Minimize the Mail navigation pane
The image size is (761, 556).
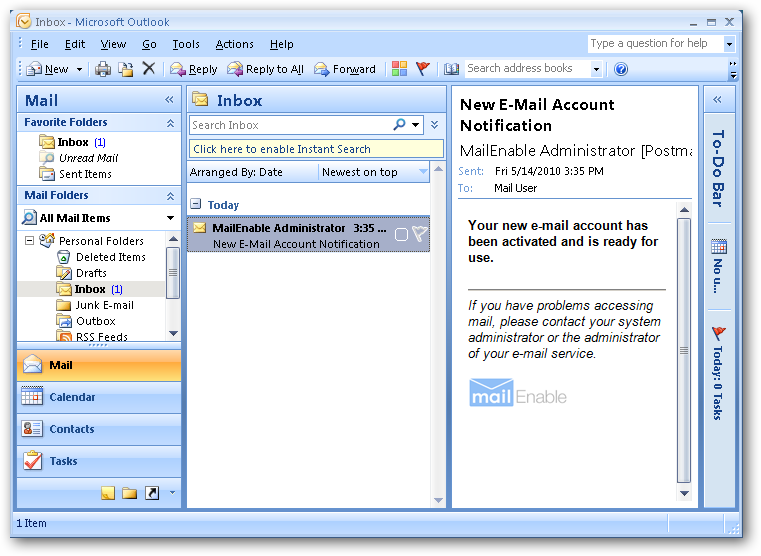pos(169,100)
